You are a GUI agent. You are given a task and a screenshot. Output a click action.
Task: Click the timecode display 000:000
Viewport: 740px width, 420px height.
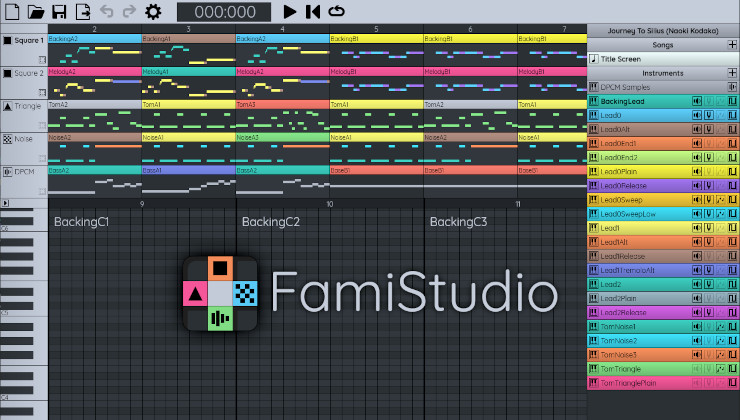222,11
